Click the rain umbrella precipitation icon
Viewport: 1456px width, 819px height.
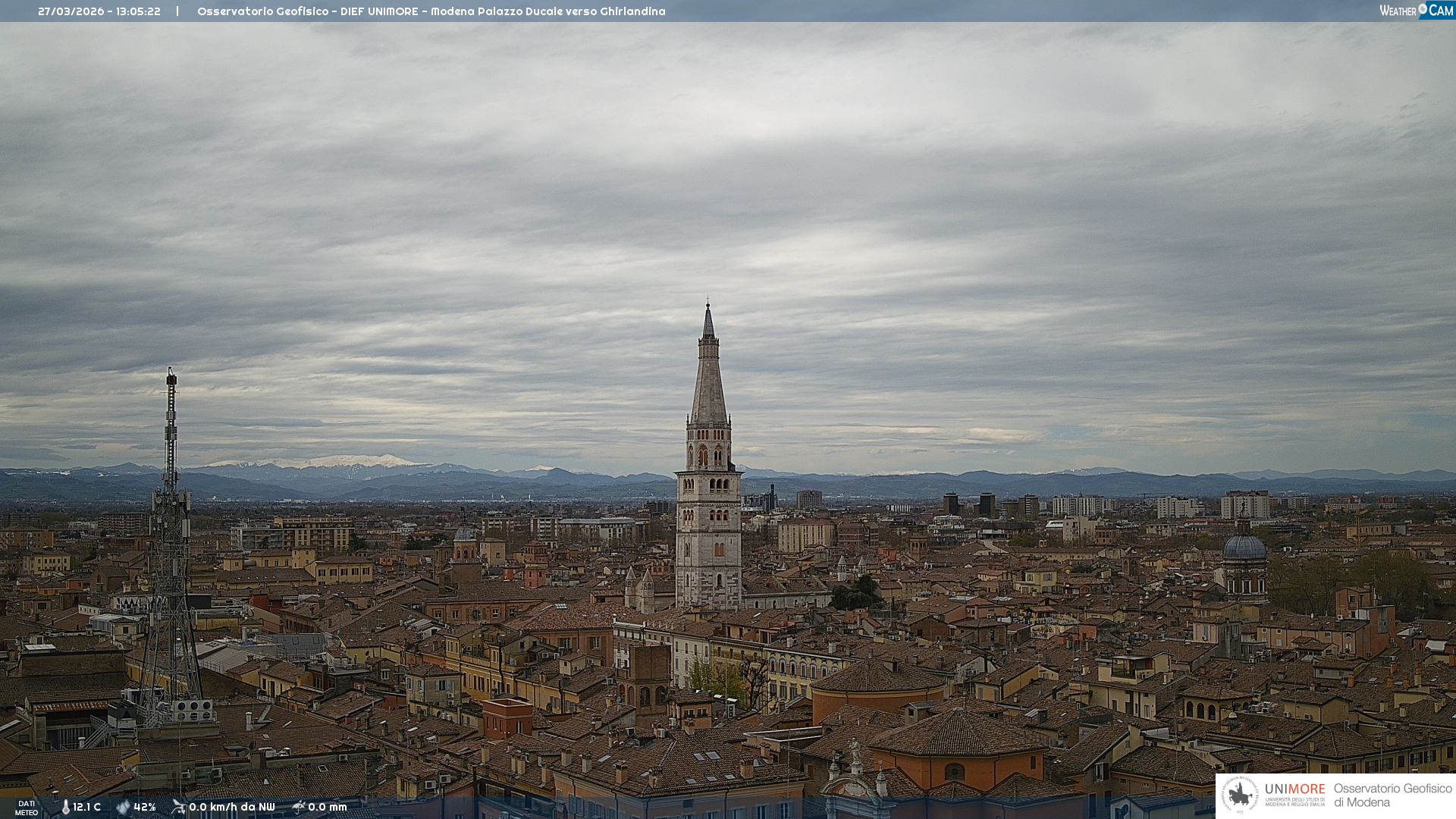point(299,807)
